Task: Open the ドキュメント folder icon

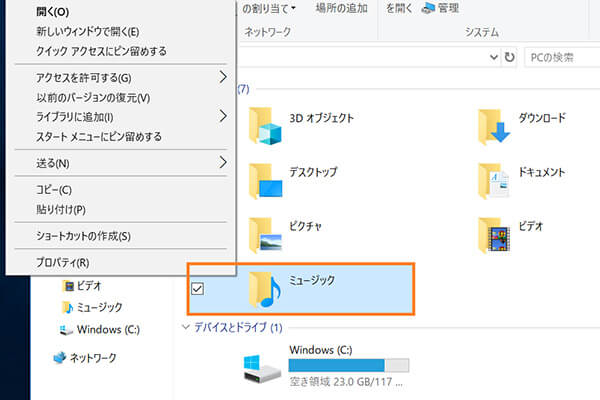Action: pos(494,181)
